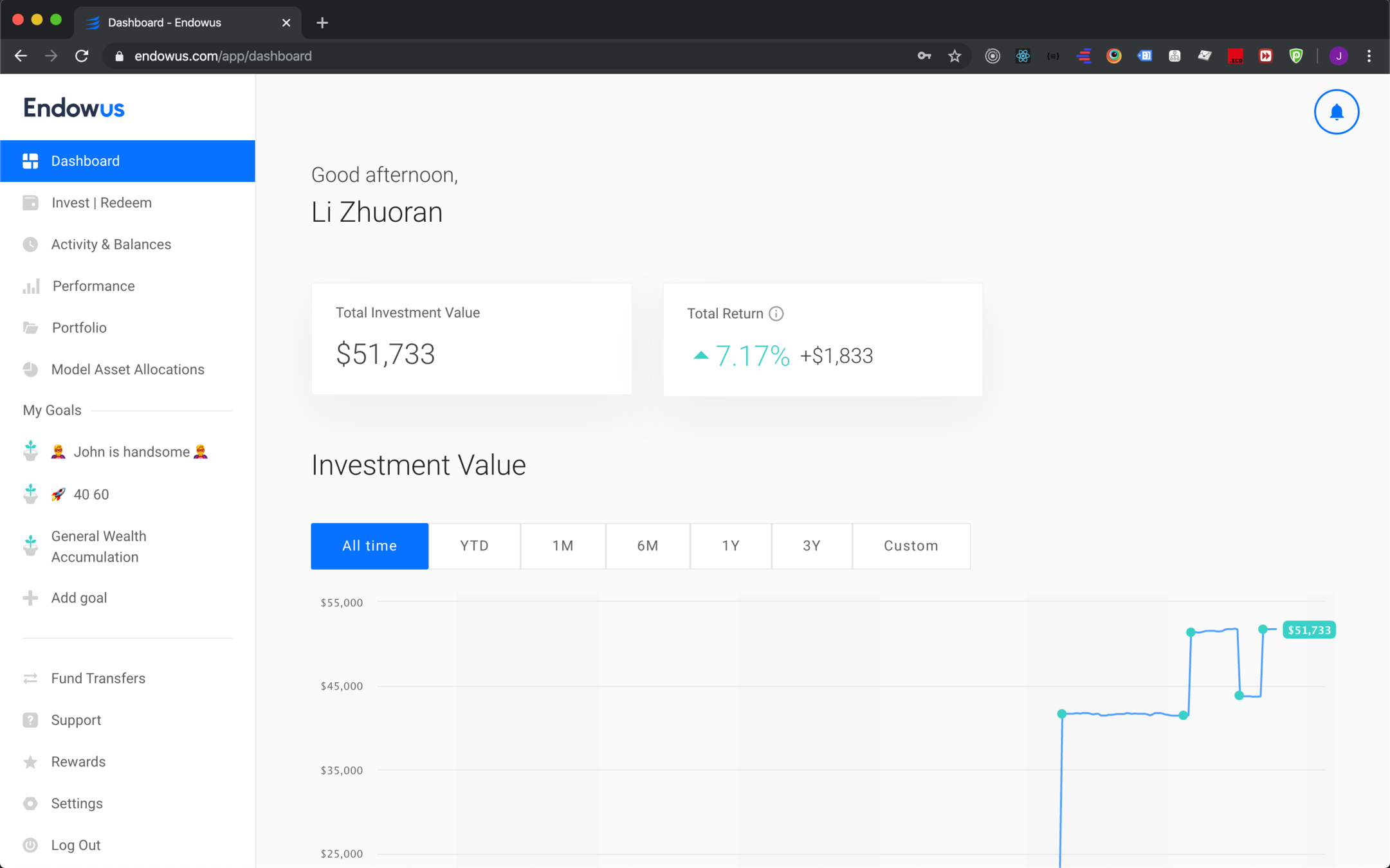Click the Add goal plus icon

[x=30, y=598]
